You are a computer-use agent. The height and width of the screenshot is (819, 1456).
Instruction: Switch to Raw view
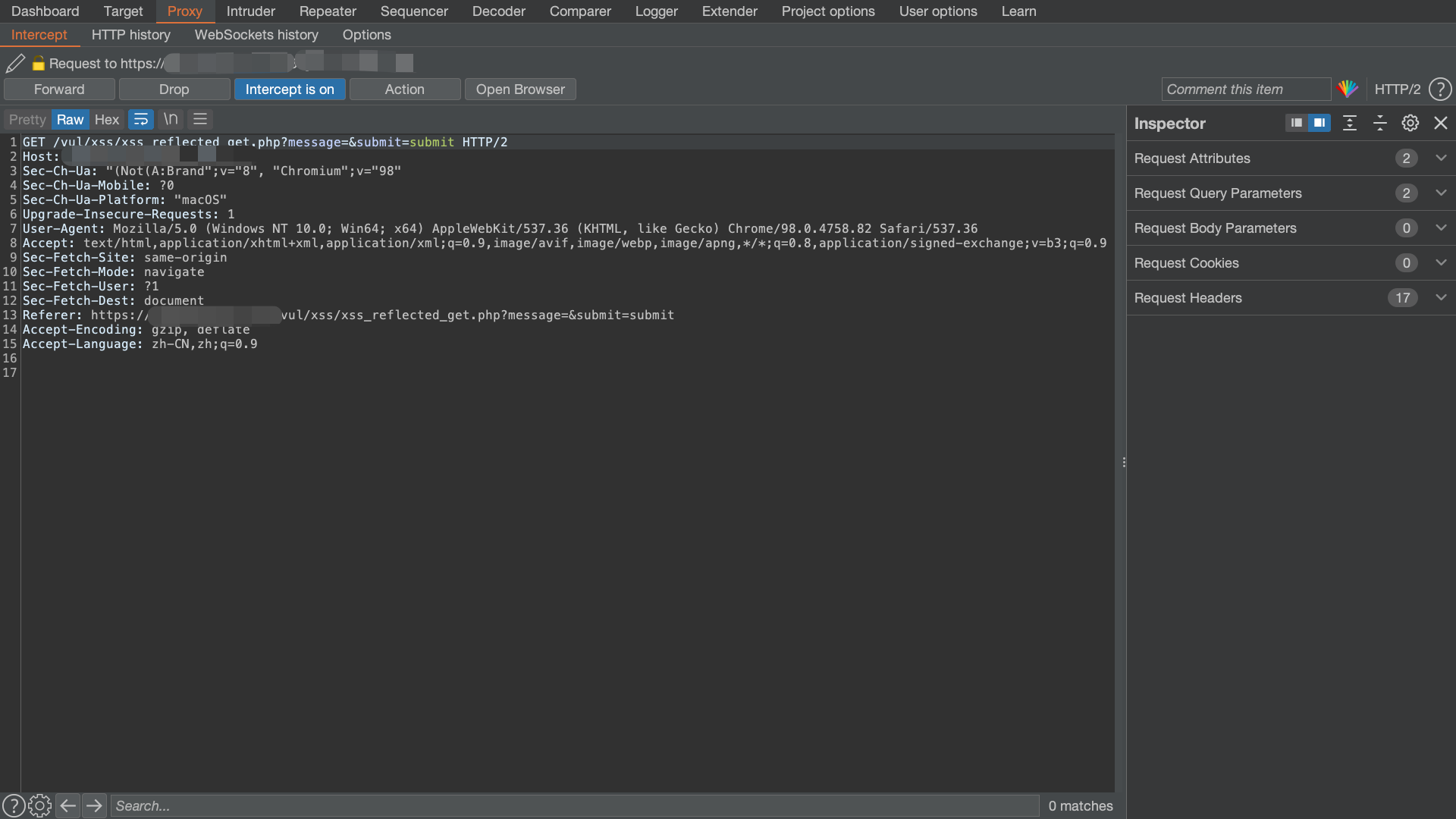point(70,120)
